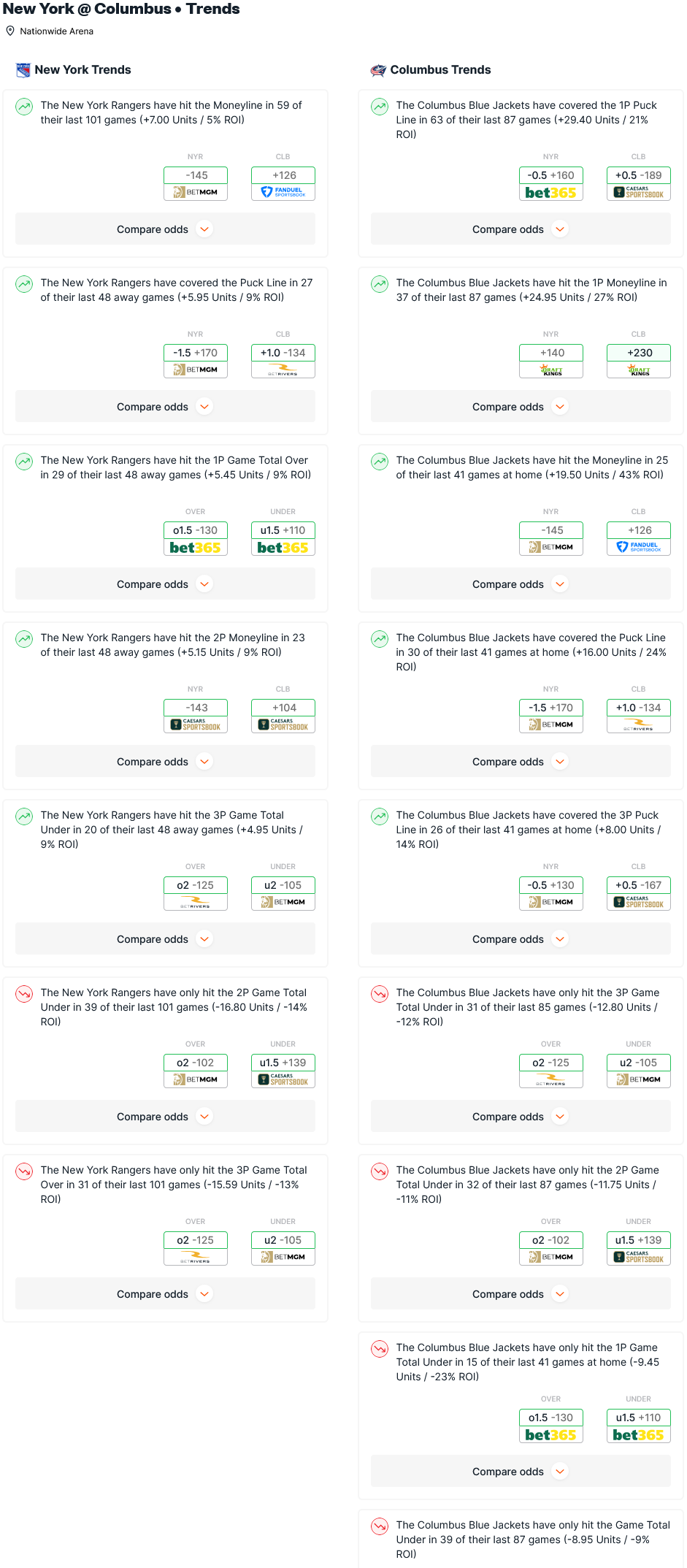Open Compare odds under Columbus 1P Game Total Under trend

521,1472
